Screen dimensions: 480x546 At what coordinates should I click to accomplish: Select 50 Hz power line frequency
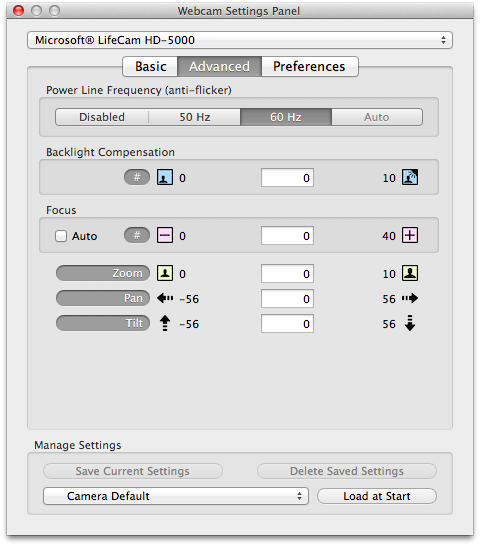(x=195, y=117)
